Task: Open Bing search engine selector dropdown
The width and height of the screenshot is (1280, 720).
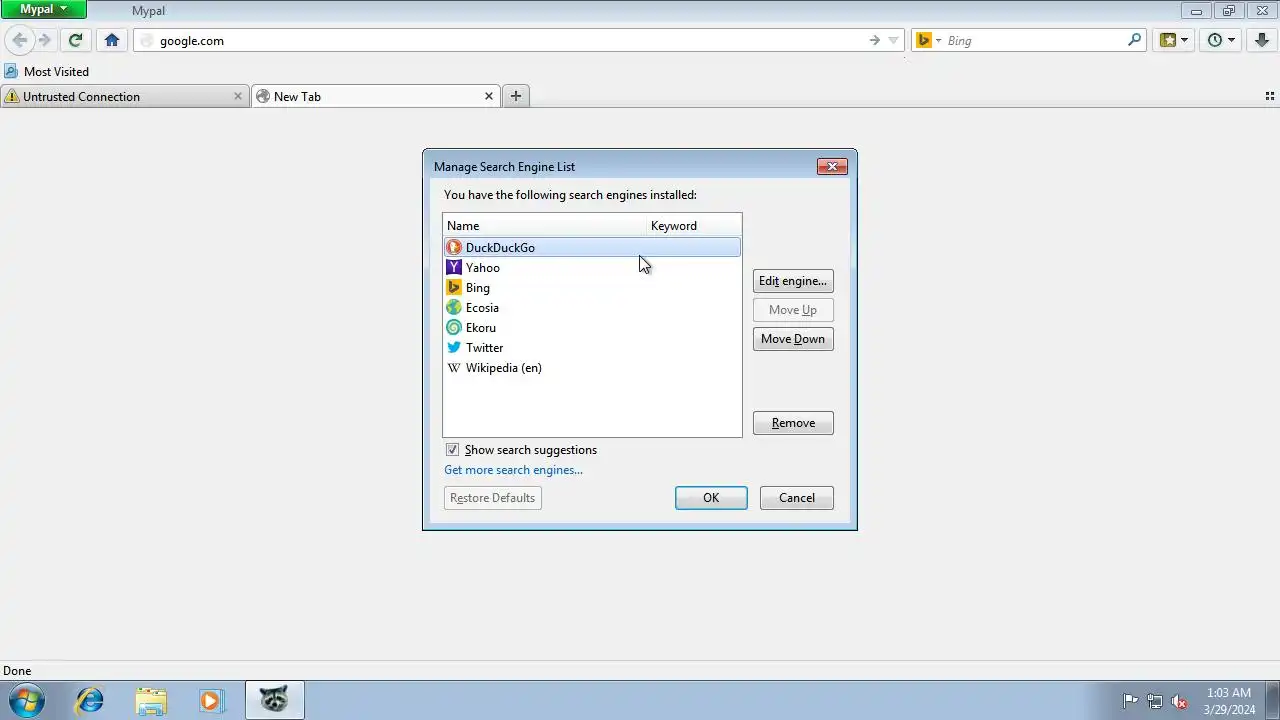Action: (x=929, y=40)
